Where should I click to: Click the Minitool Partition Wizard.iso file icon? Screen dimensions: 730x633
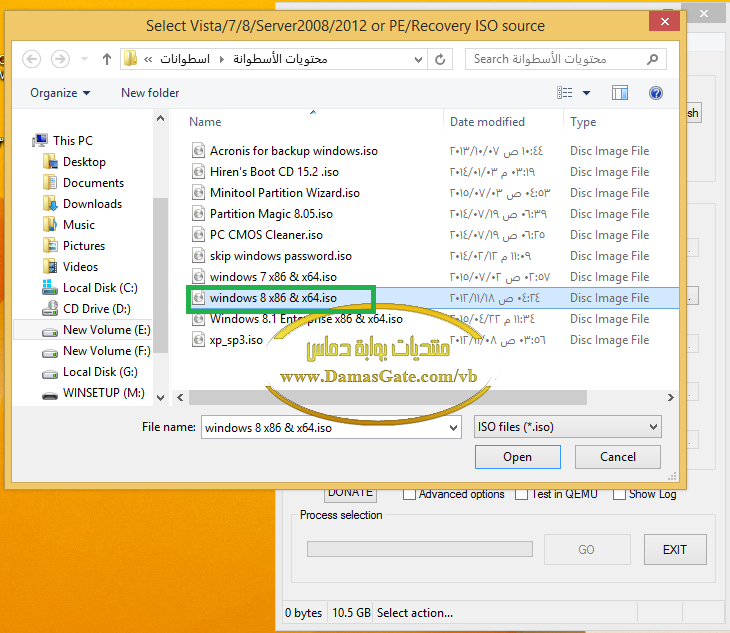[x=198, y=193]
